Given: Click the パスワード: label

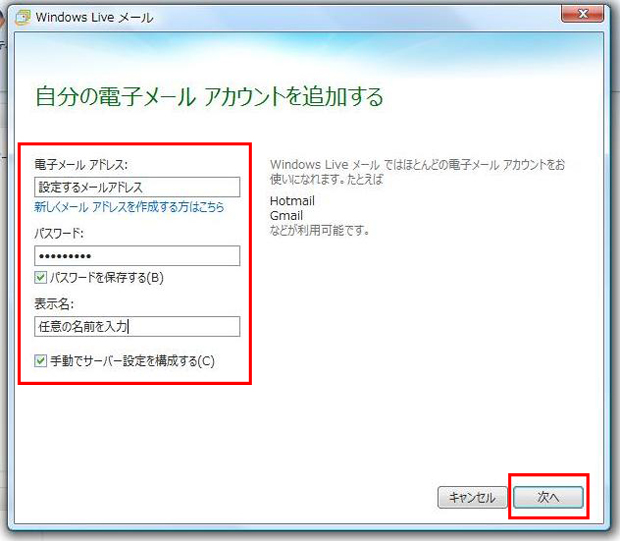Looking at the screenshot, I should click(x=62, y=234).
